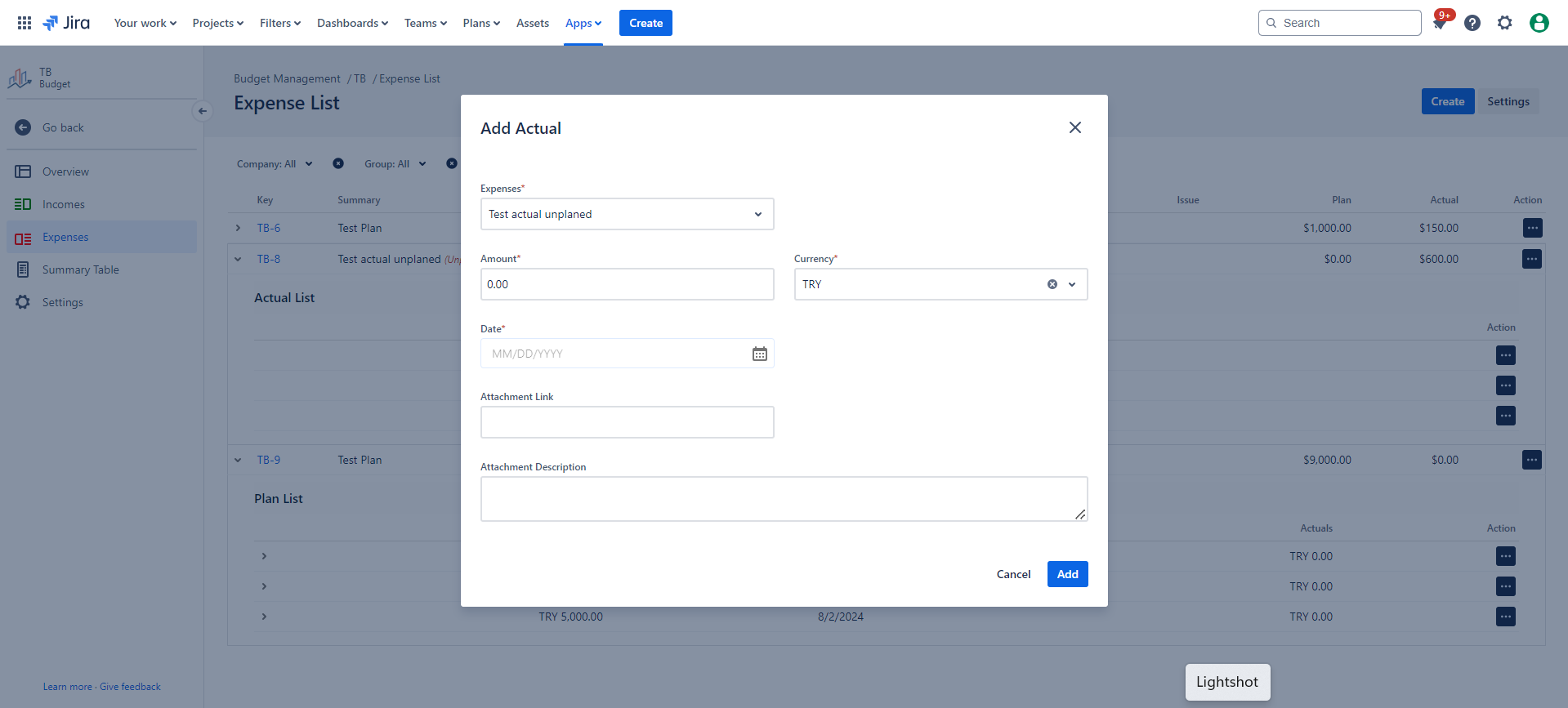Focus the Attachment Link field

click(627, 422)
